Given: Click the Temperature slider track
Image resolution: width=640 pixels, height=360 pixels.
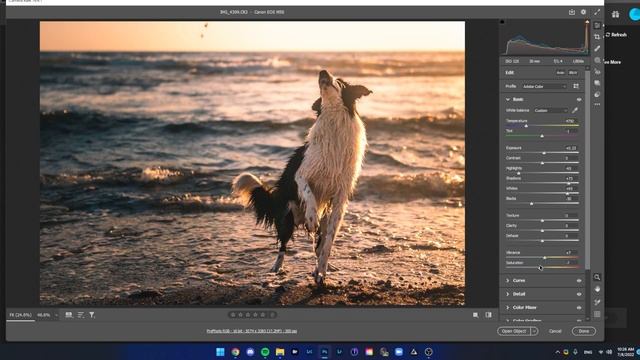Looking at the screenshot, I should tap(542, 126).
